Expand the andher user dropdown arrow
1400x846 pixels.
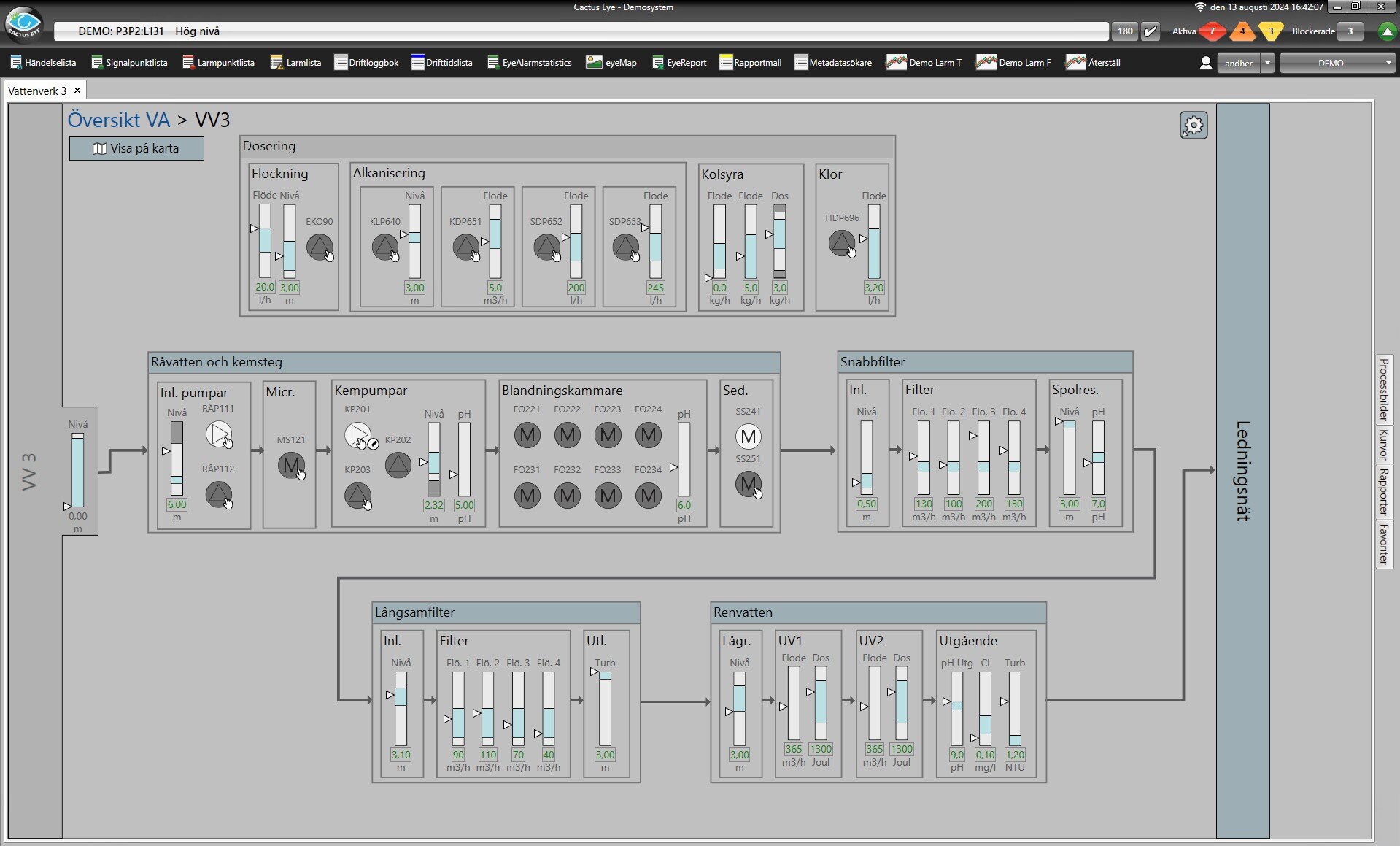pos(1267,63)
